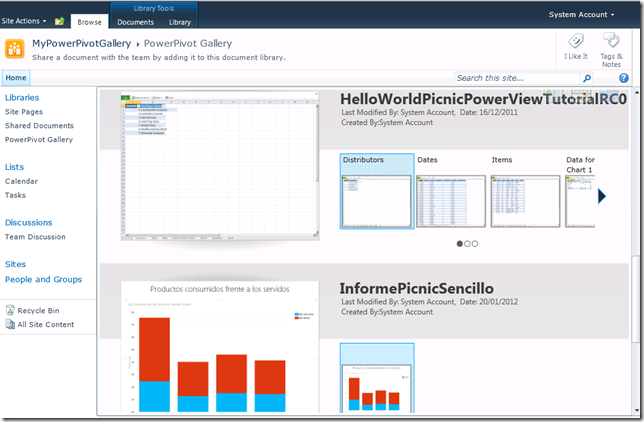Viewport: 644px width, 422px height.
Task: Open the Site Actions dropdown
Action: pyautogui.click(x=26, y=21)
